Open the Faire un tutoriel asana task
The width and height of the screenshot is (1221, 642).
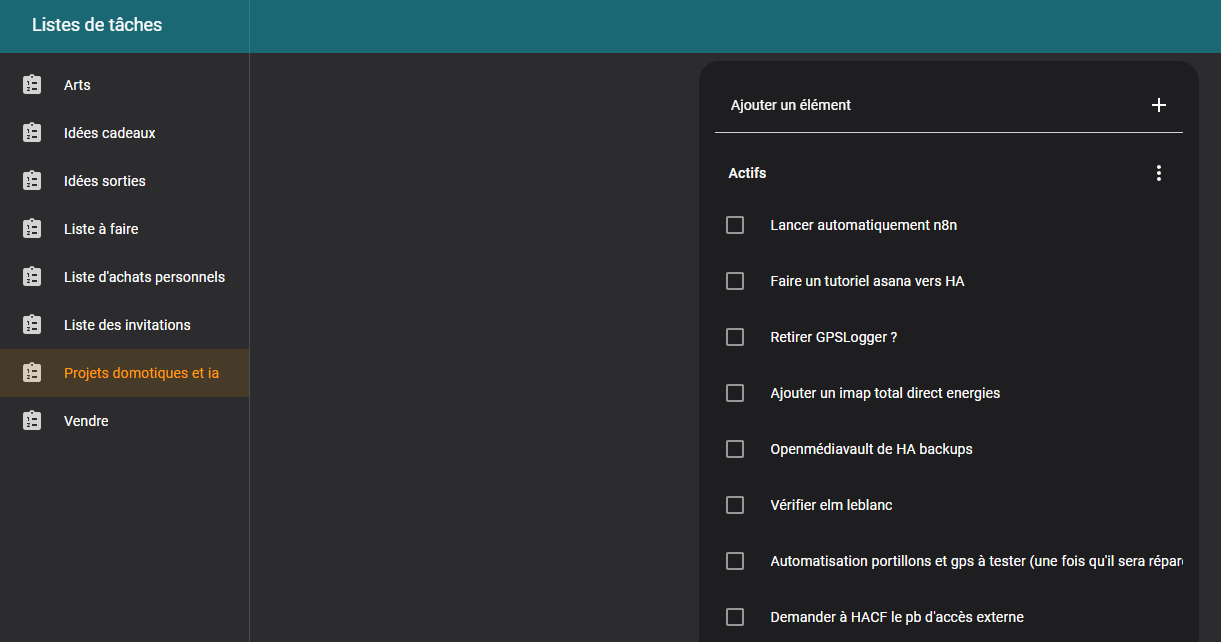pos(867,281)
